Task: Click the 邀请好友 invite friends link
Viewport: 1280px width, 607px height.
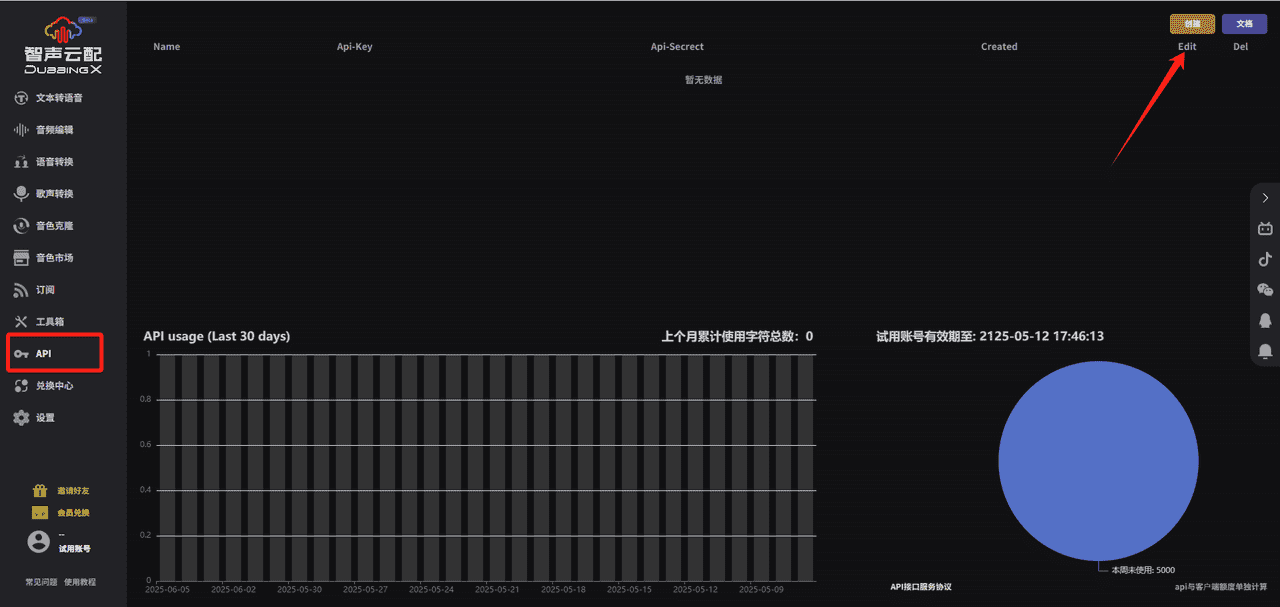Action: (x=72, y=491)
